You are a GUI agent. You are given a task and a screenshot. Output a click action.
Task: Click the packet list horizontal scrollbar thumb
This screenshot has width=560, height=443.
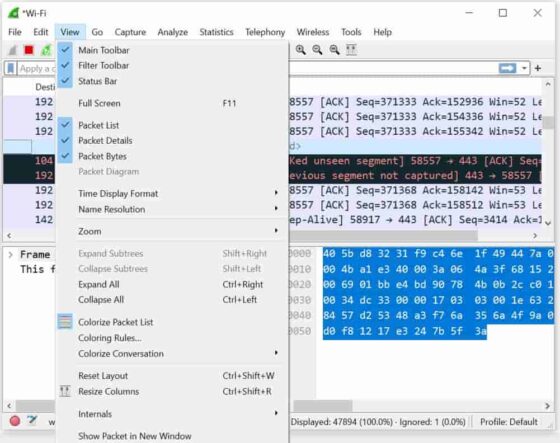(383, 235)
